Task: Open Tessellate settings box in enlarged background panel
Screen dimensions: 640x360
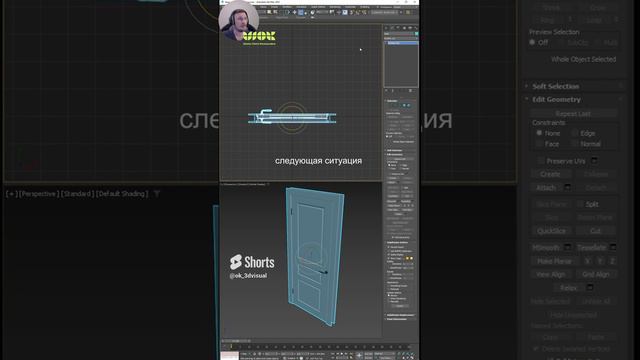Action: [x=613, y=247]
